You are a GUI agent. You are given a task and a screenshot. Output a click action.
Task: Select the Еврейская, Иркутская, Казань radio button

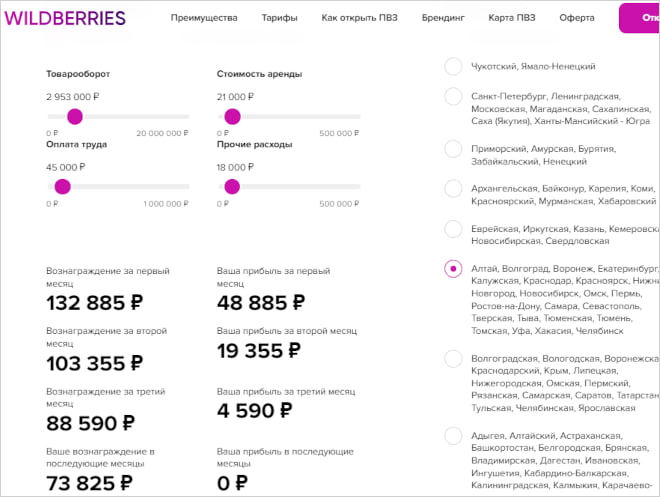[x=453, y=229]
